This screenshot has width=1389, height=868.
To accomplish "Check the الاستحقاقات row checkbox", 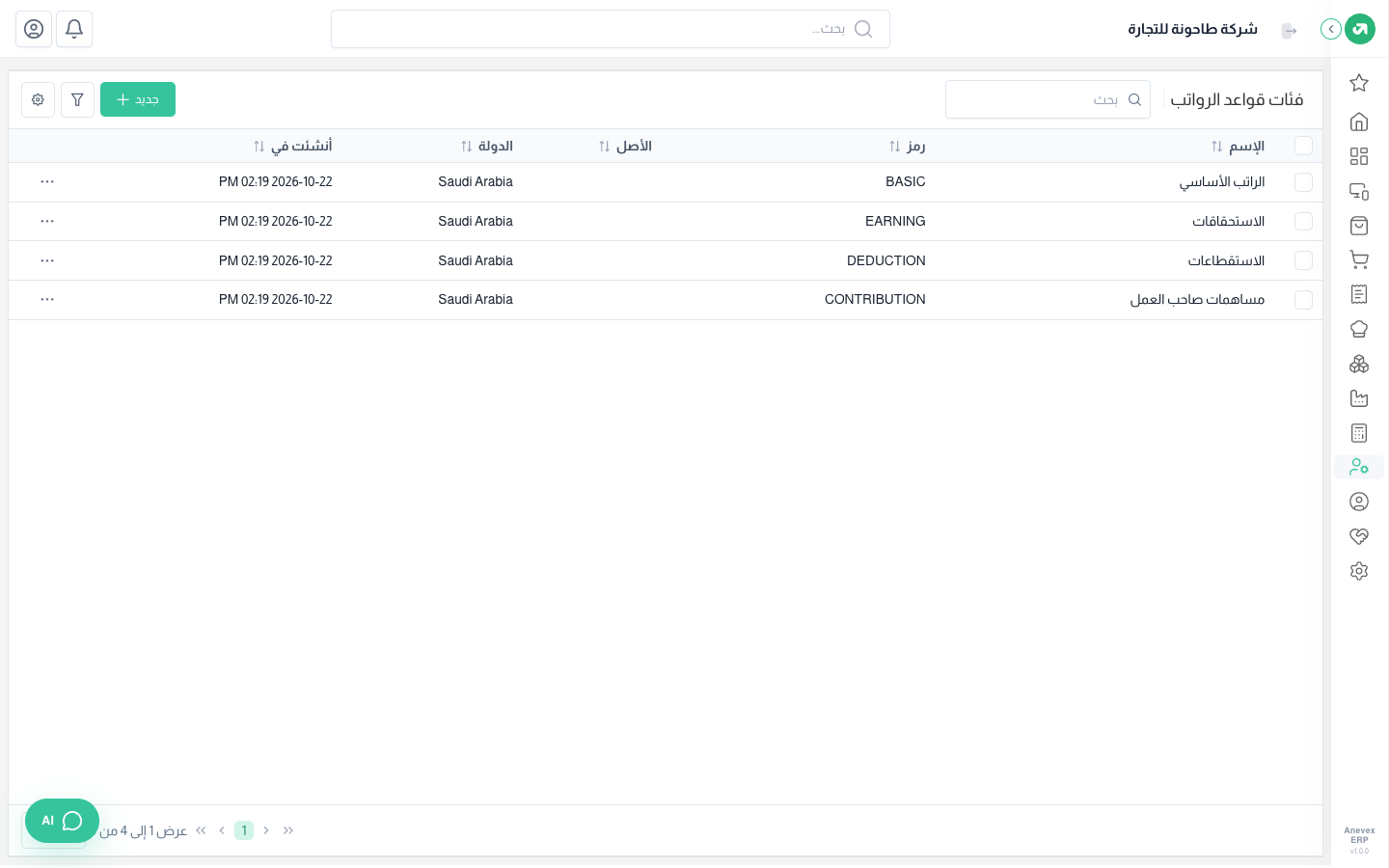I will (1303, 221).
